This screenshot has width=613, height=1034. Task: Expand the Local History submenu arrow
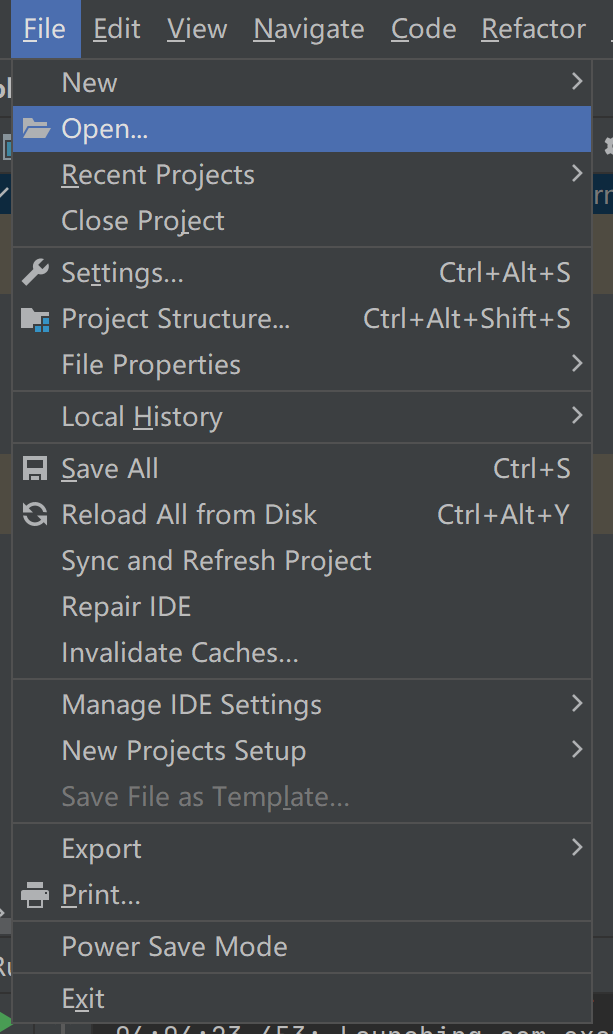point(577,416)
